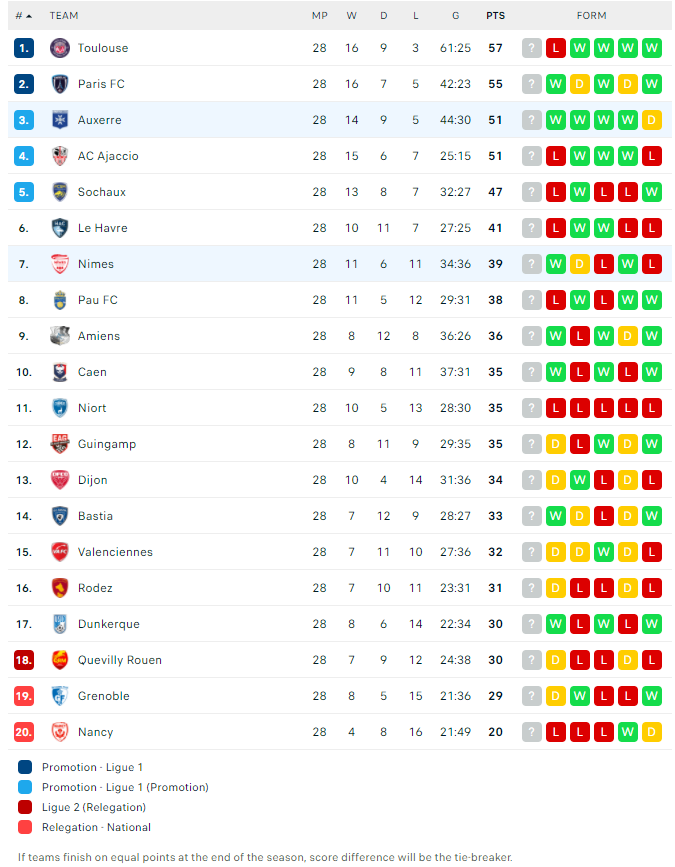Click Grenoble's upcoming match question mark badge
Image resolution: width=675 pixels, height=867 pixels.
532,696
